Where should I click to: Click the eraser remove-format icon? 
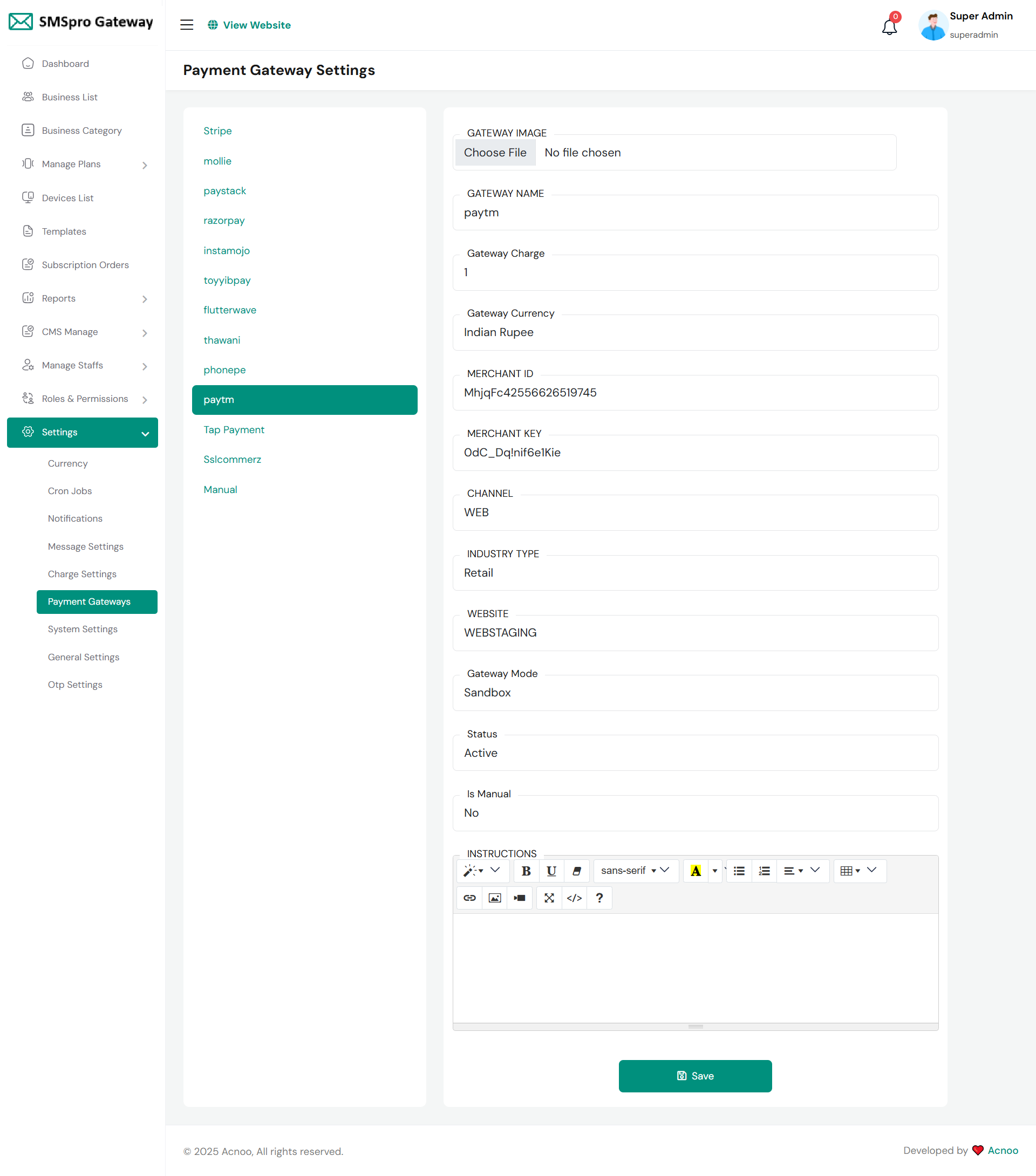pyautogui.click(x=576, y=871)
